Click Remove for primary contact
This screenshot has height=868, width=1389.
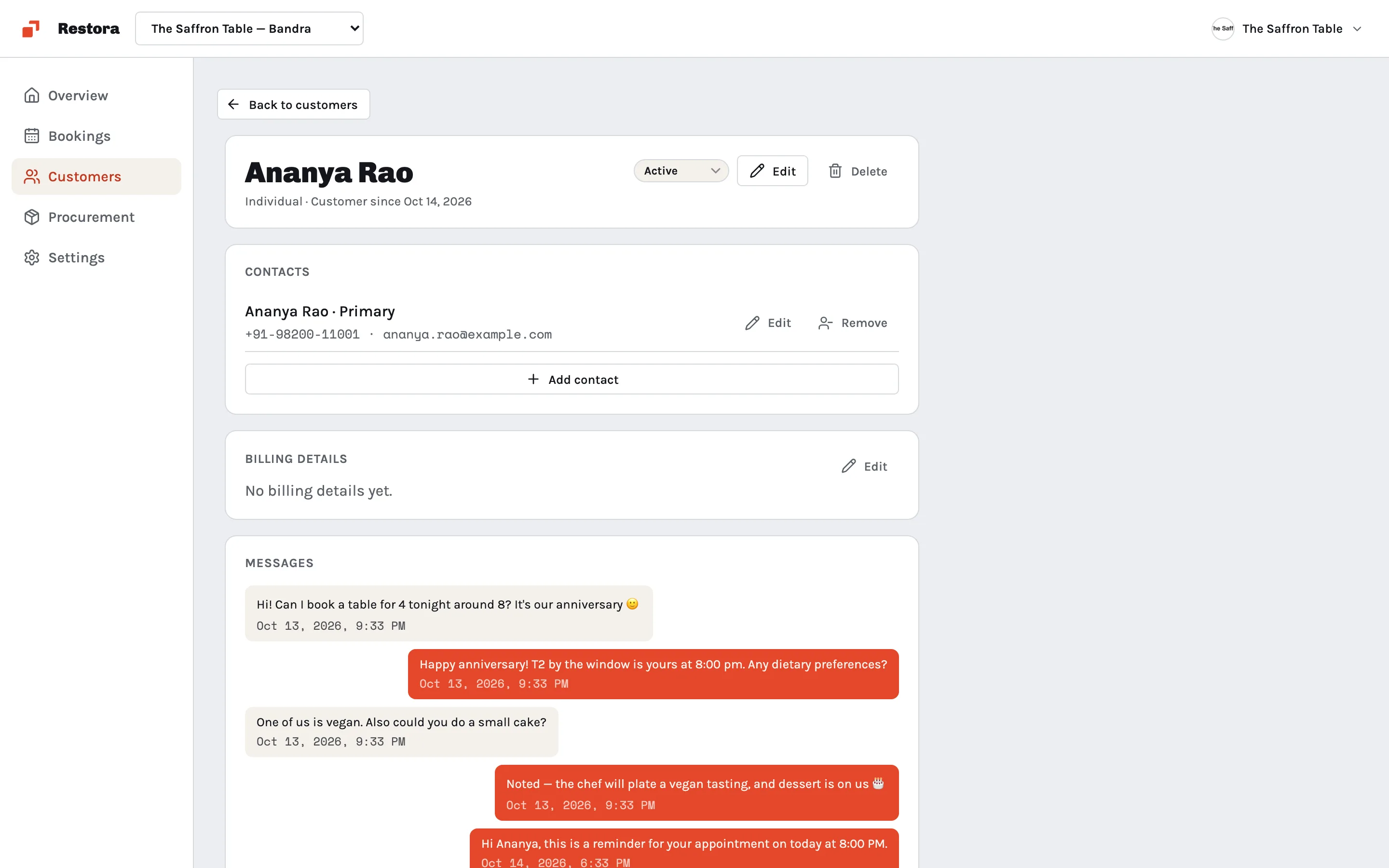[852, 323]
